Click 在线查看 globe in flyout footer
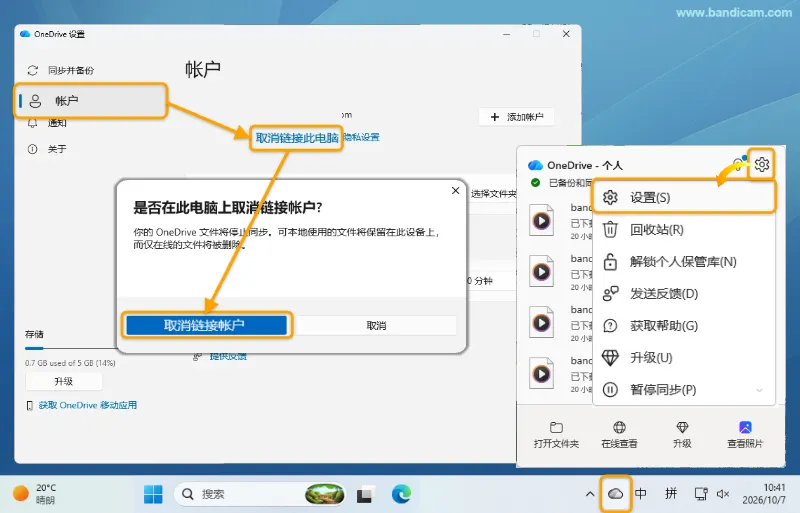The width and height of the screenshot is (800, 513). [619, 435]
